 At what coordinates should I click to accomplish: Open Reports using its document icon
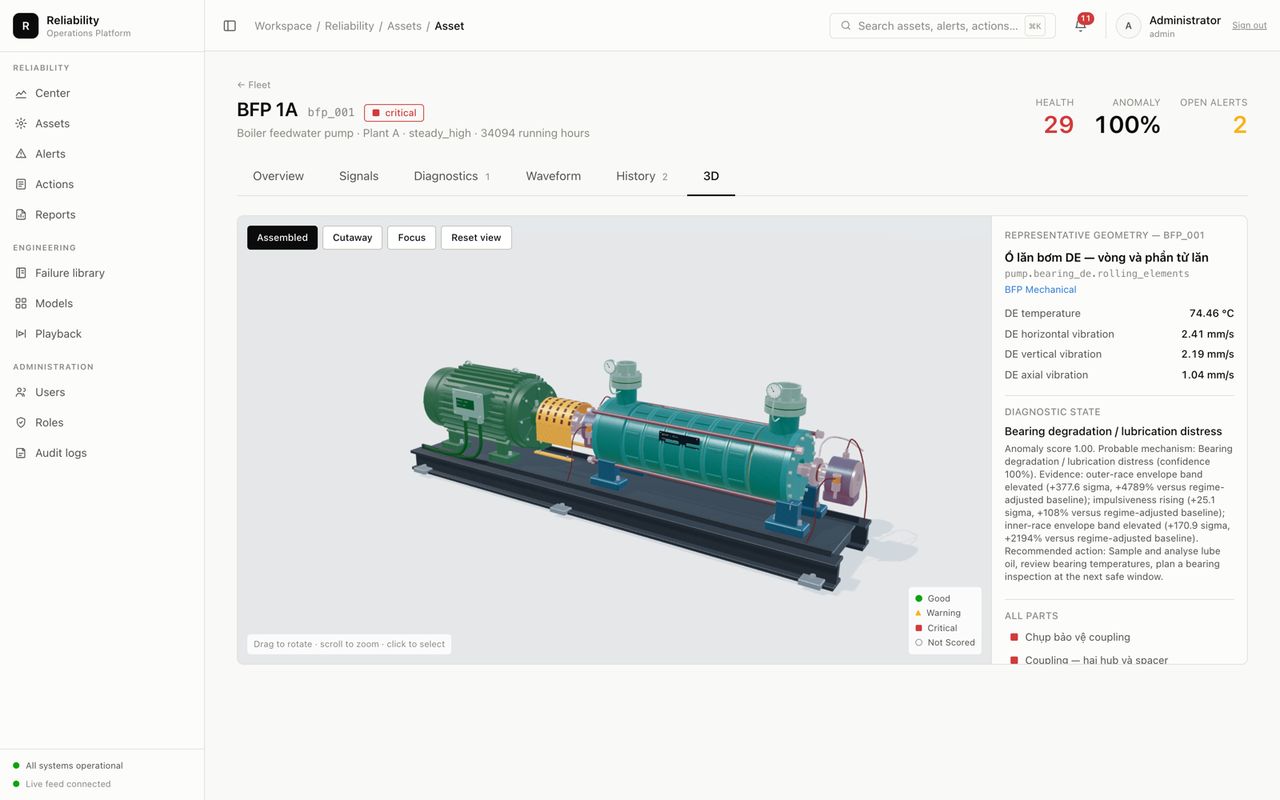tap(21, 214)
